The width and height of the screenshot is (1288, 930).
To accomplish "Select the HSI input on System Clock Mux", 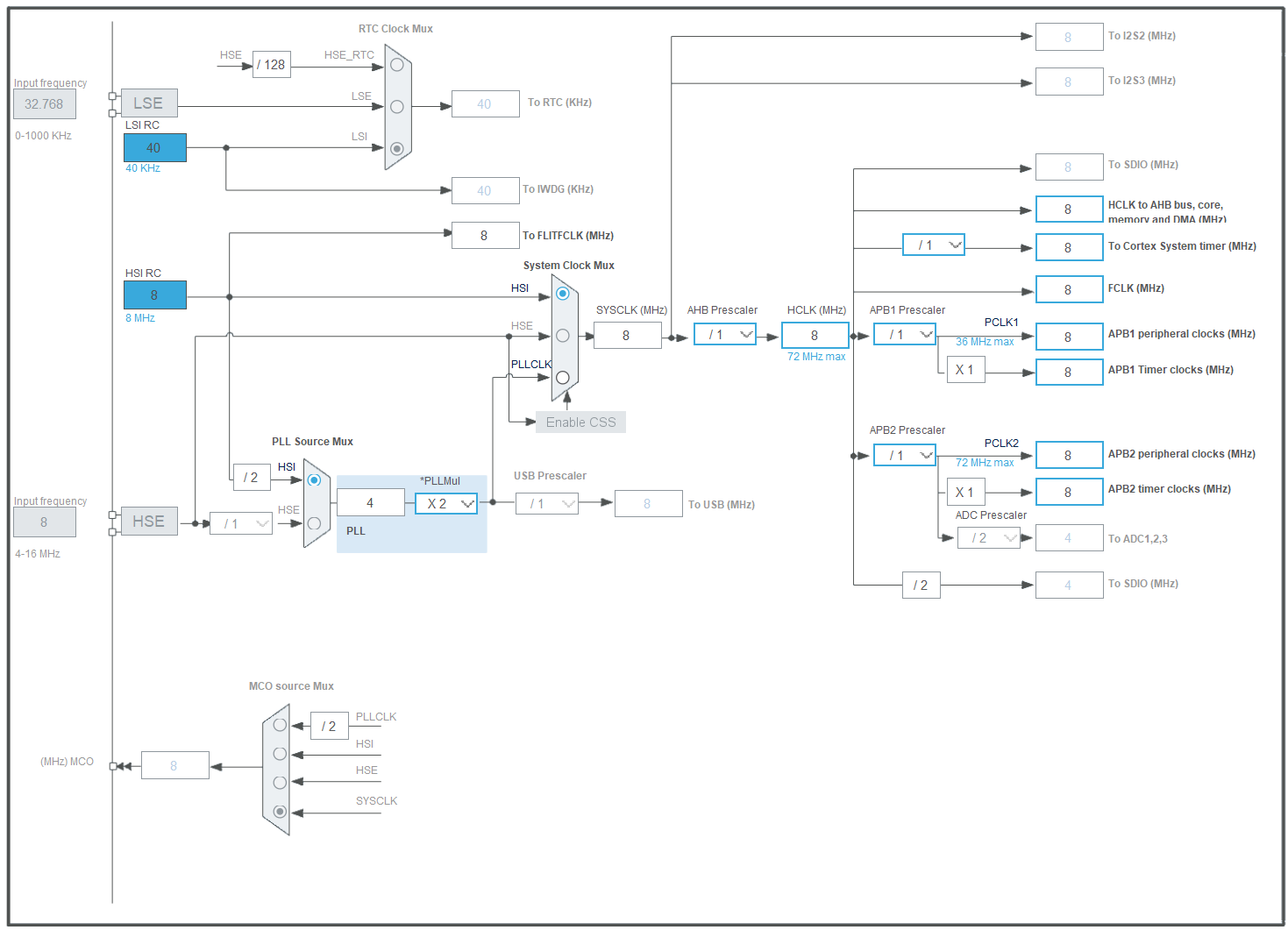I will coord(563,294).
